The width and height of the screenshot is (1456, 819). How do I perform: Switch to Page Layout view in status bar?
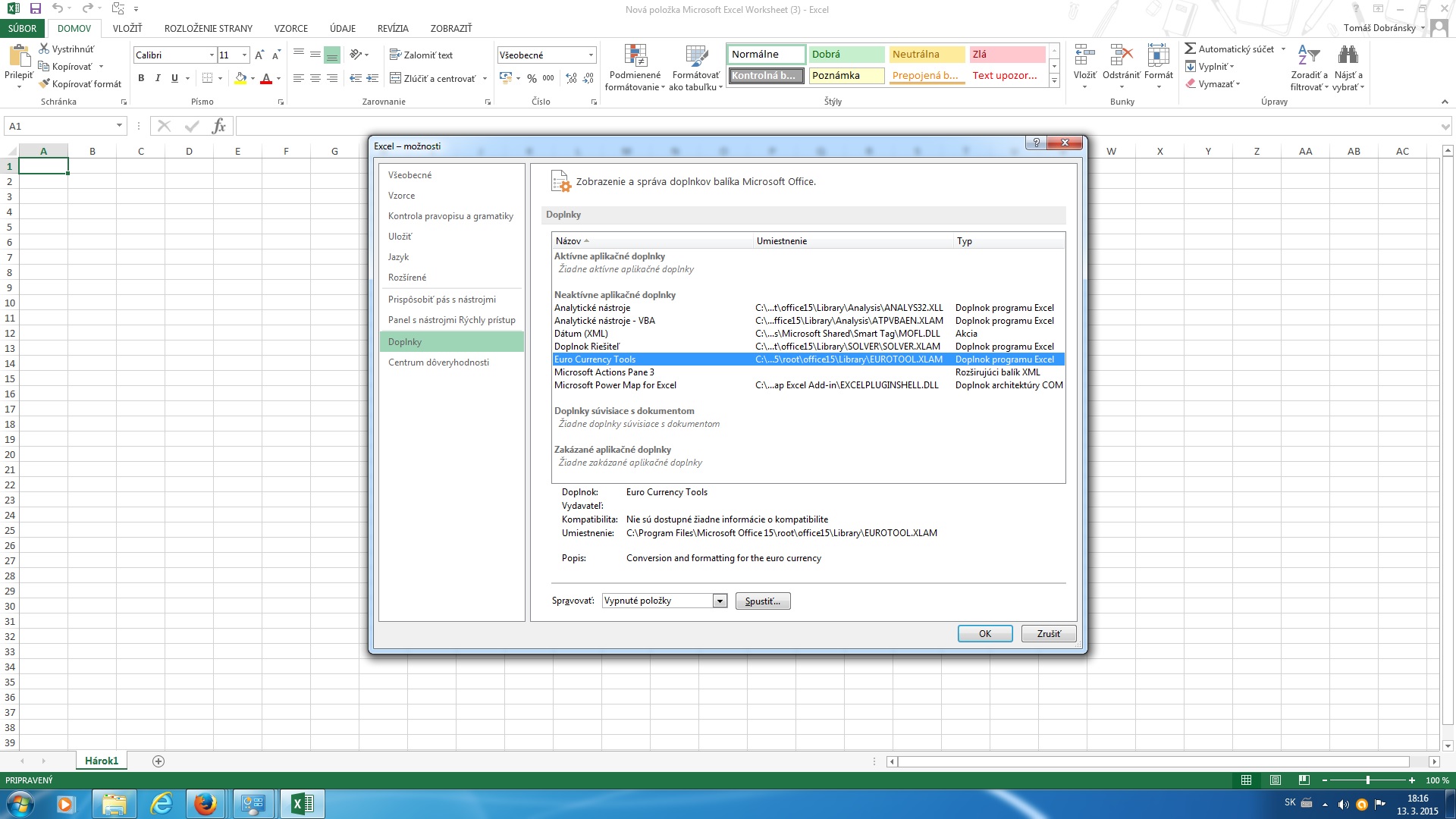pyautogui.click(x=1276, y=780)
